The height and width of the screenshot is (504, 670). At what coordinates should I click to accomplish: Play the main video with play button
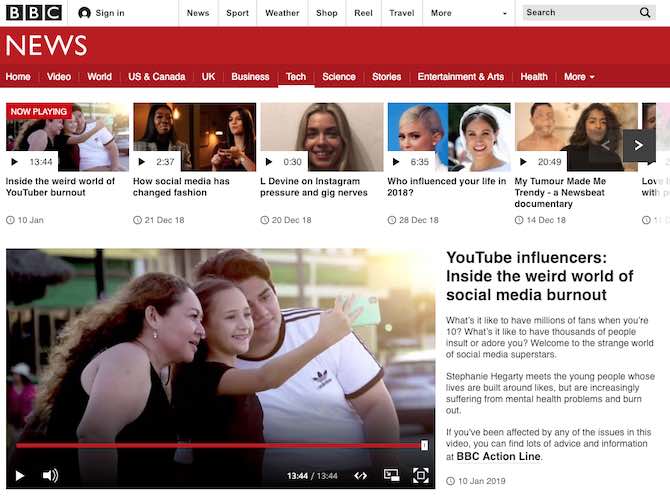point(20,475)
